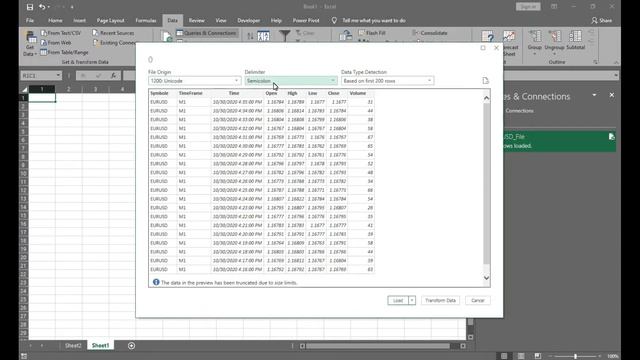Open the Queries & Connections pane options arrow
The width and height of the screenshot is (640, 360).
click(594, 95)
